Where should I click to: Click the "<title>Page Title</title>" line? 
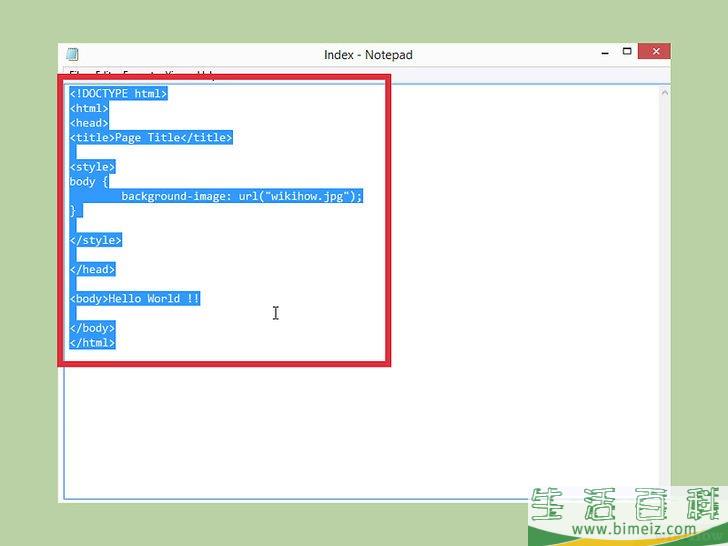(151, 137)
